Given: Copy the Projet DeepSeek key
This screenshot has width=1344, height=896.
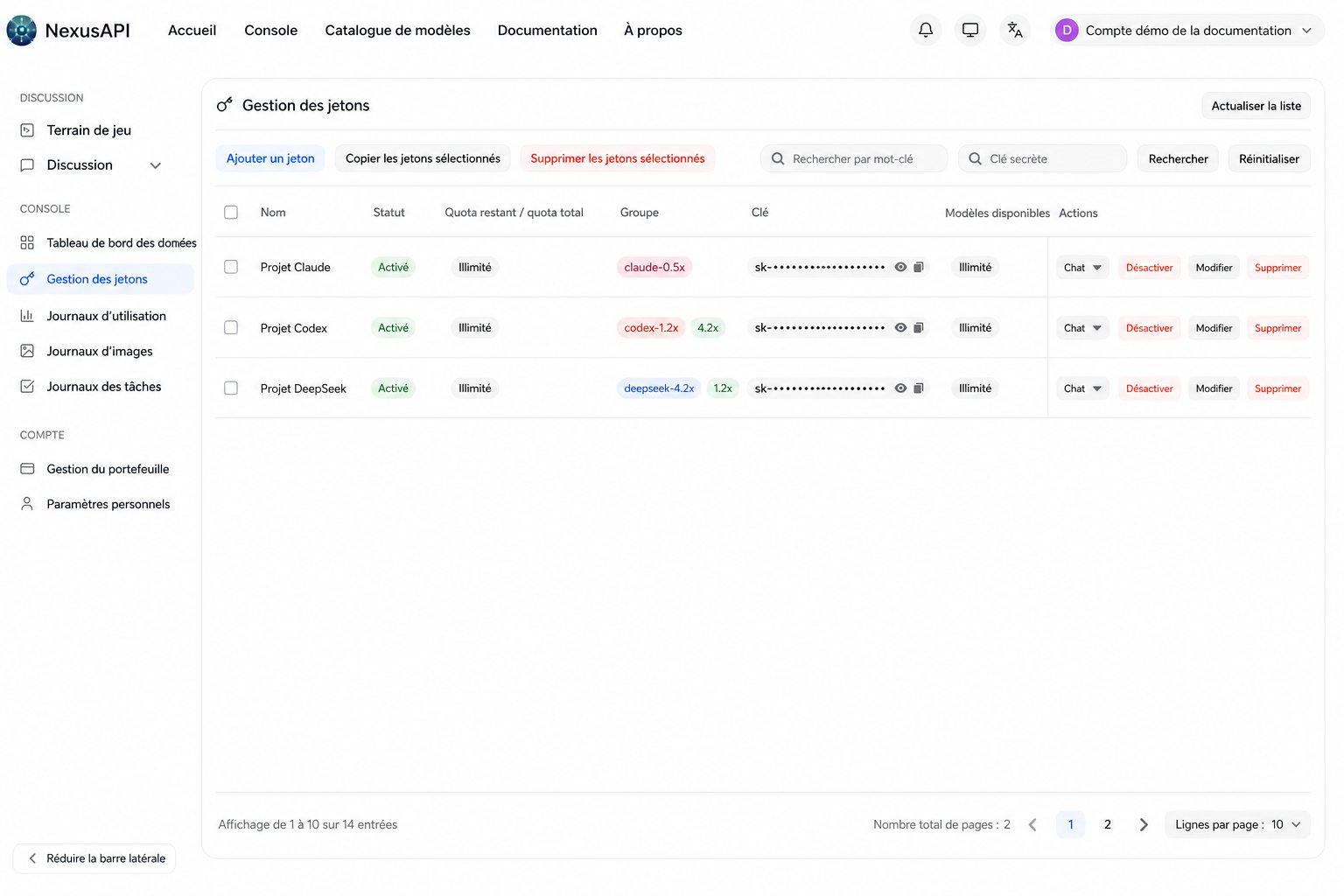Looking at the screenshot, I should pyautogui.click(x=919, y=388).
